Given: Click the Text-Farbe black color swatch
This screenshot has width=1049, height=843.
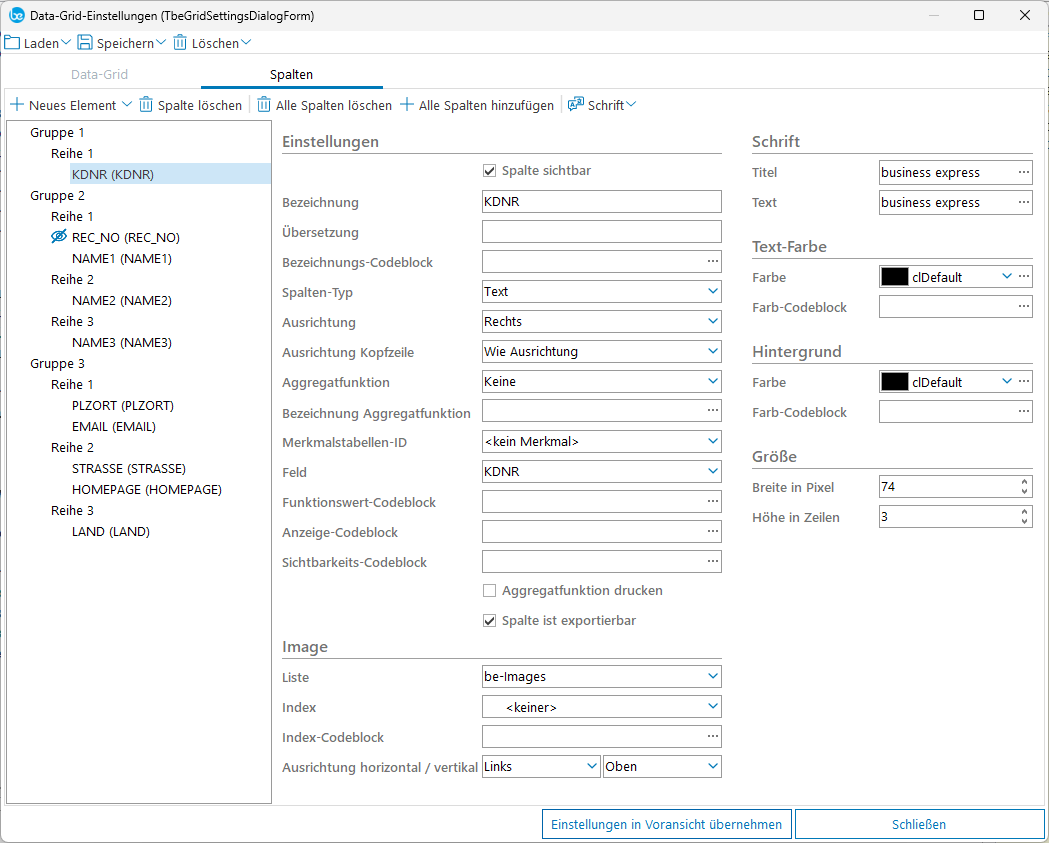Looking at the screenshot, I should coord(894,277).
